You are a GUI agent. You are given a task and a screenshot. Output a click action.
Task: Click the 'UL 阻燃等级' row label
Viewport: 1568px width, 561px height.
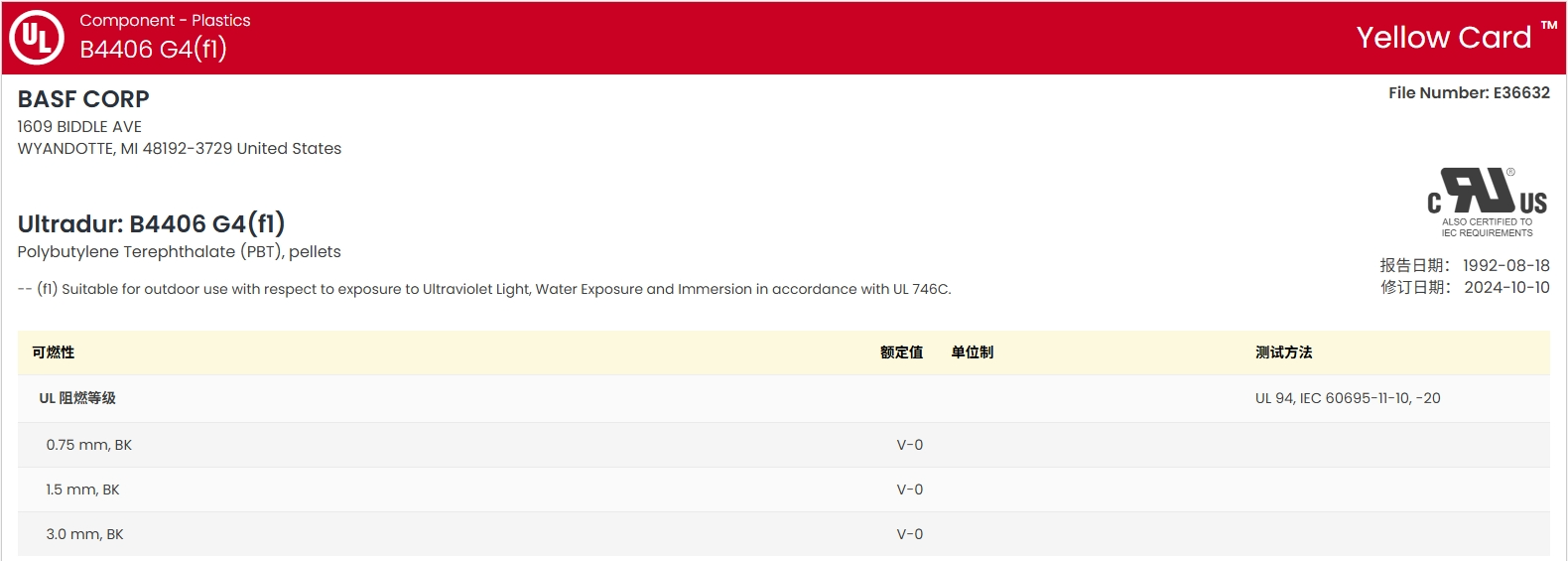pos(77,398)
